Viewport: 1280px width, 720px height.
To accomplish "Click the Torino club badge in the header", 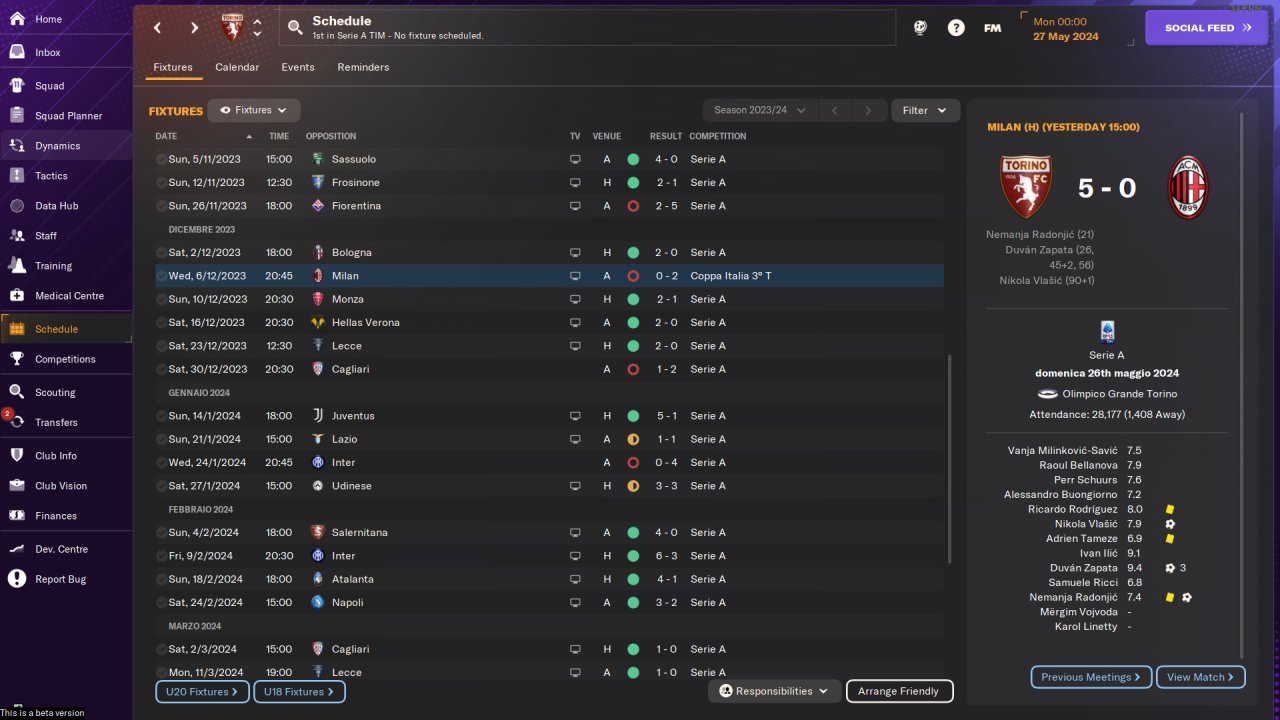I will click(232, 28).
